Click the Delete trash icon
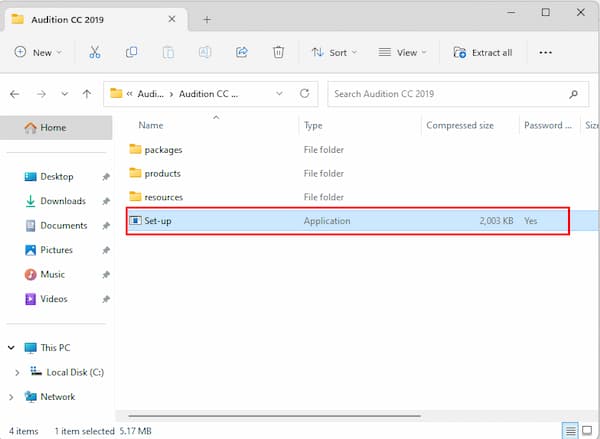Image resolution: width=600 pixels, height=439 pixels. pos(278,52)
